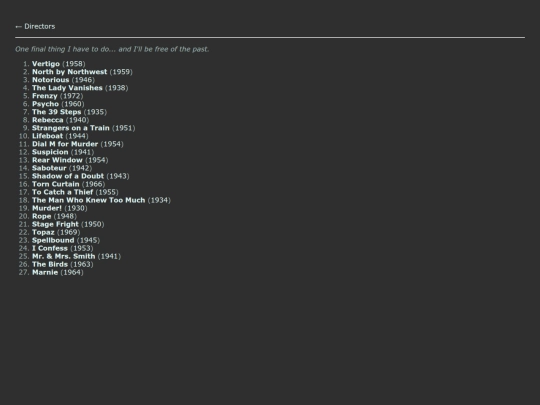The width and height of the screenshot is (540, 405).
Task: Click Shadow of a Doubt link
Action: (68, 176)
